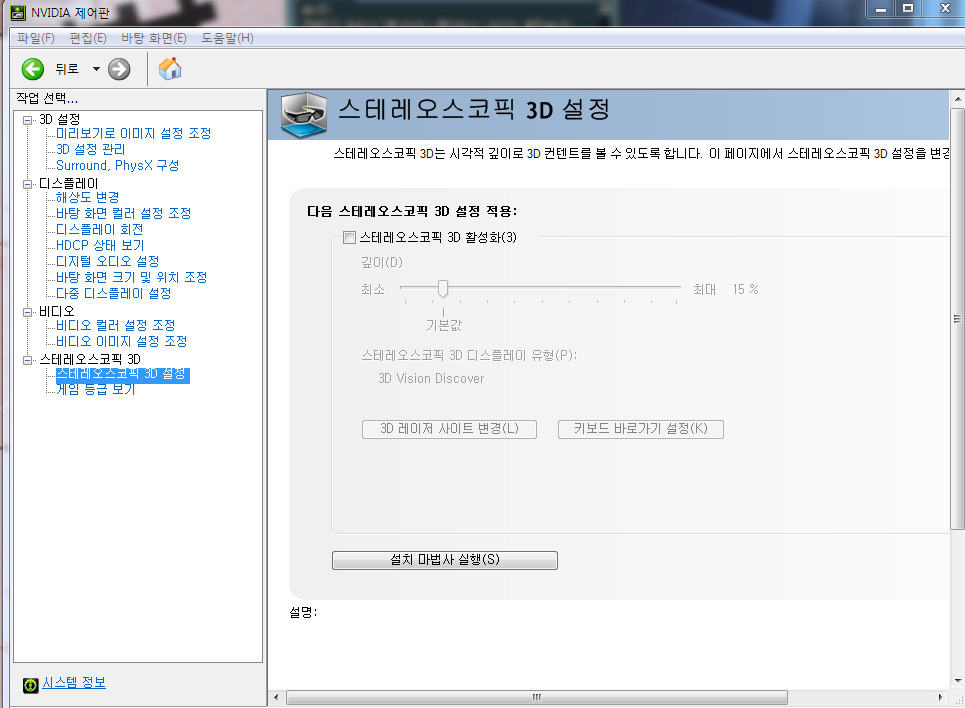
Task: Select 디스플레이 회전 item
Action: tap(100, 230)
